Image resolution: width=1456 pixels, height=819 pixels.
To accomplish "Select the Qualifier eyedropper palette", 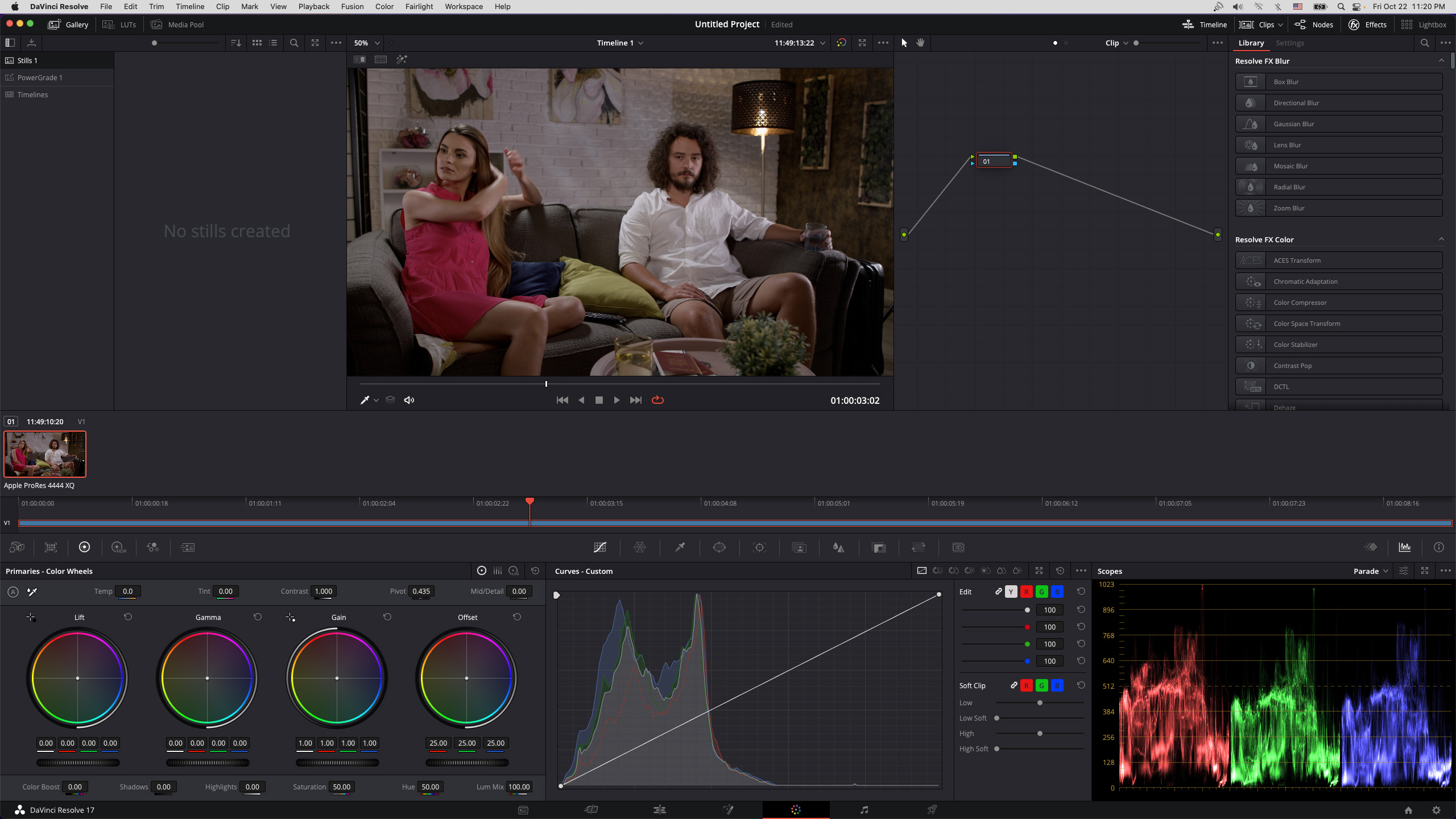I will (680, 547).
